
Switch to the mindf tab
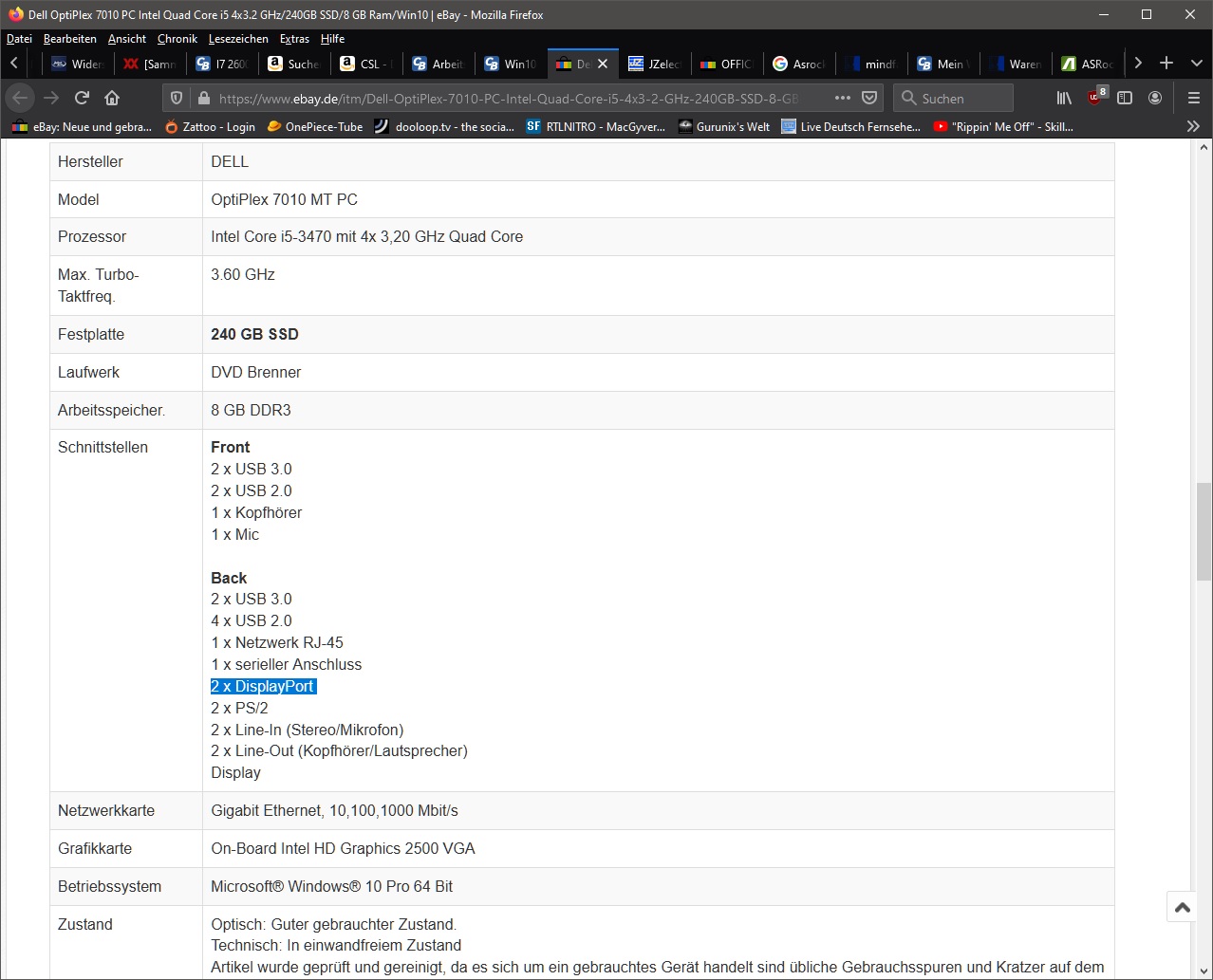pos(872,64)
